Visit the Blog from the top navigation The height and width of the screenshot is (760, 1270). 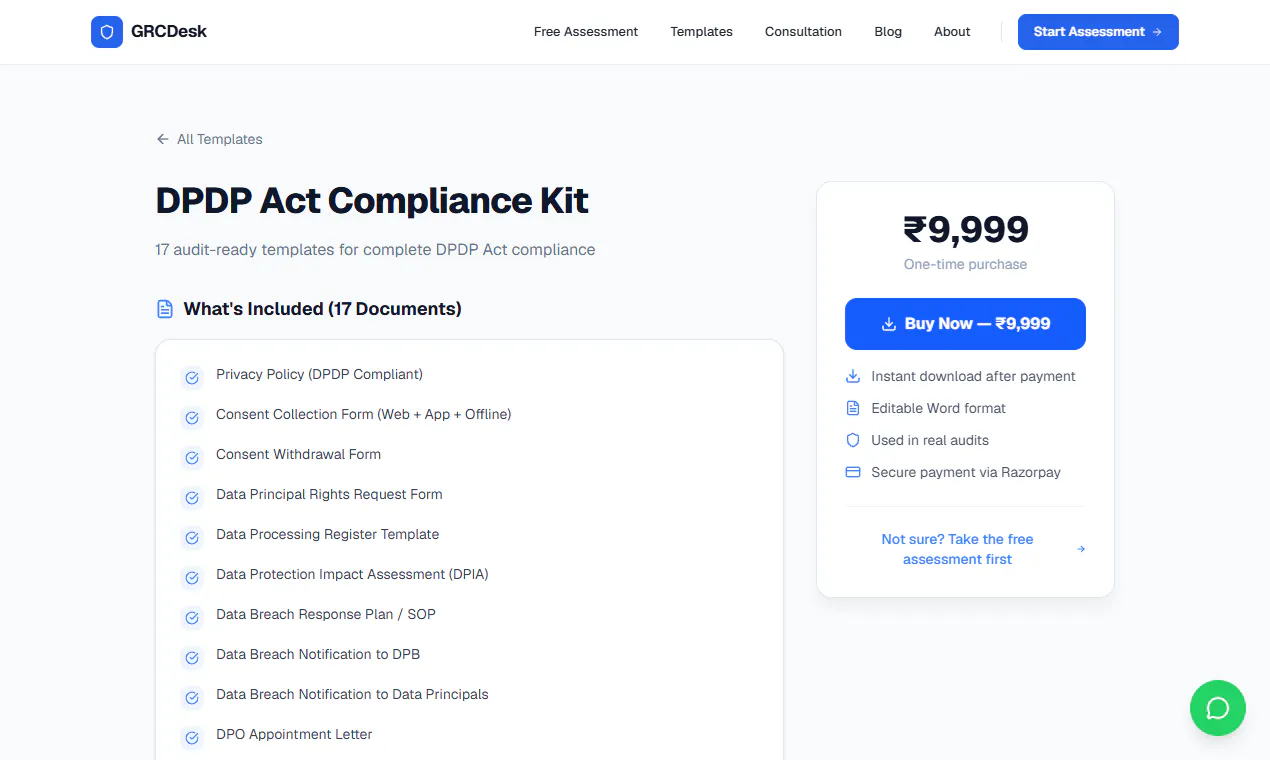tap(888, 32)
